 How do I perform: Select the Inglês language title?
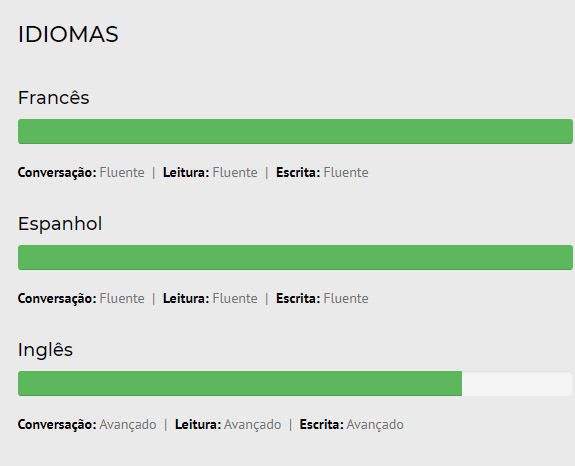tap(45, 349)
